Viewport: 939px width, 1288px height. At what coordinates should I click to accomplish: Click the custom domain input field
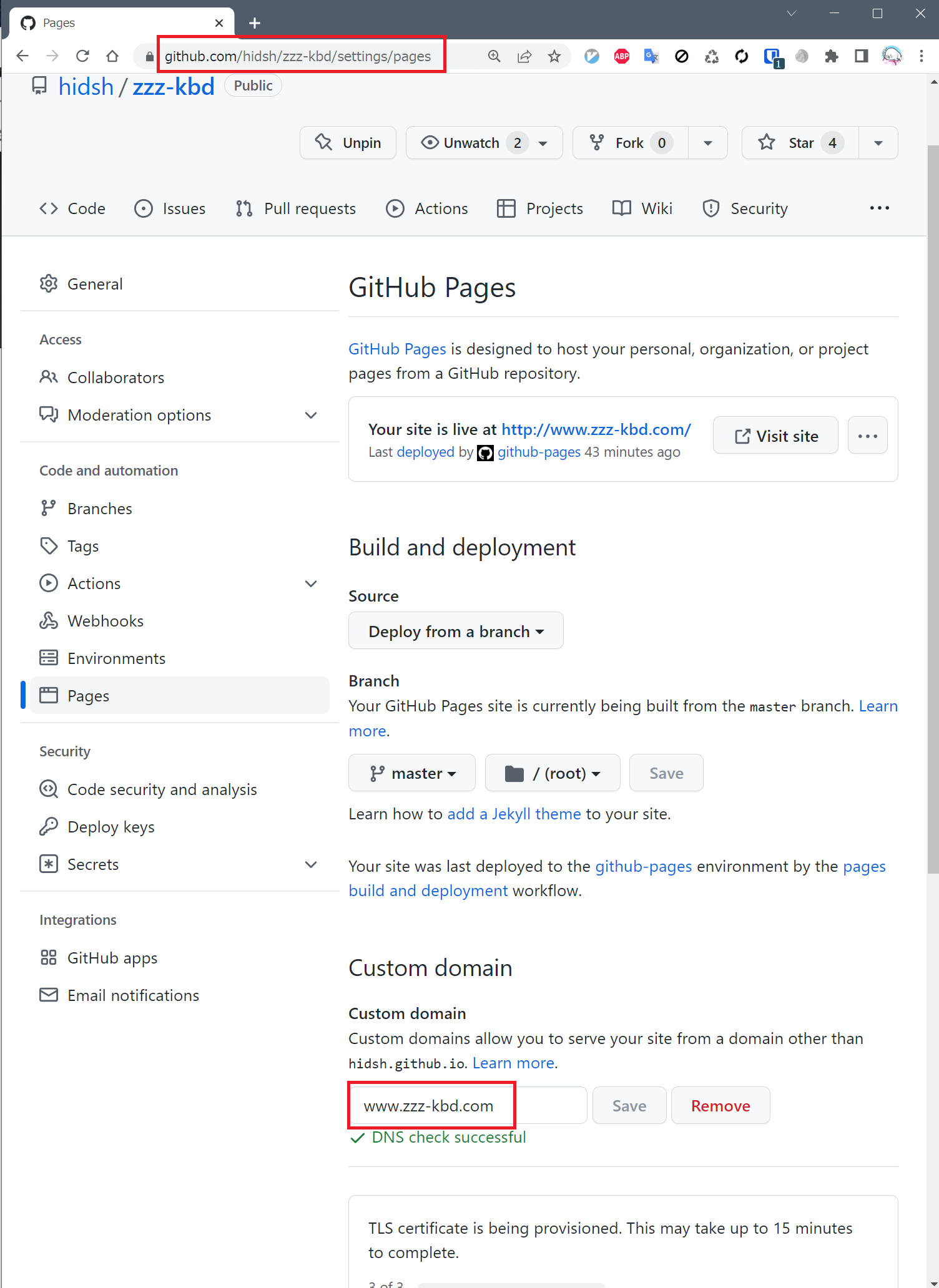[468, 1106]
